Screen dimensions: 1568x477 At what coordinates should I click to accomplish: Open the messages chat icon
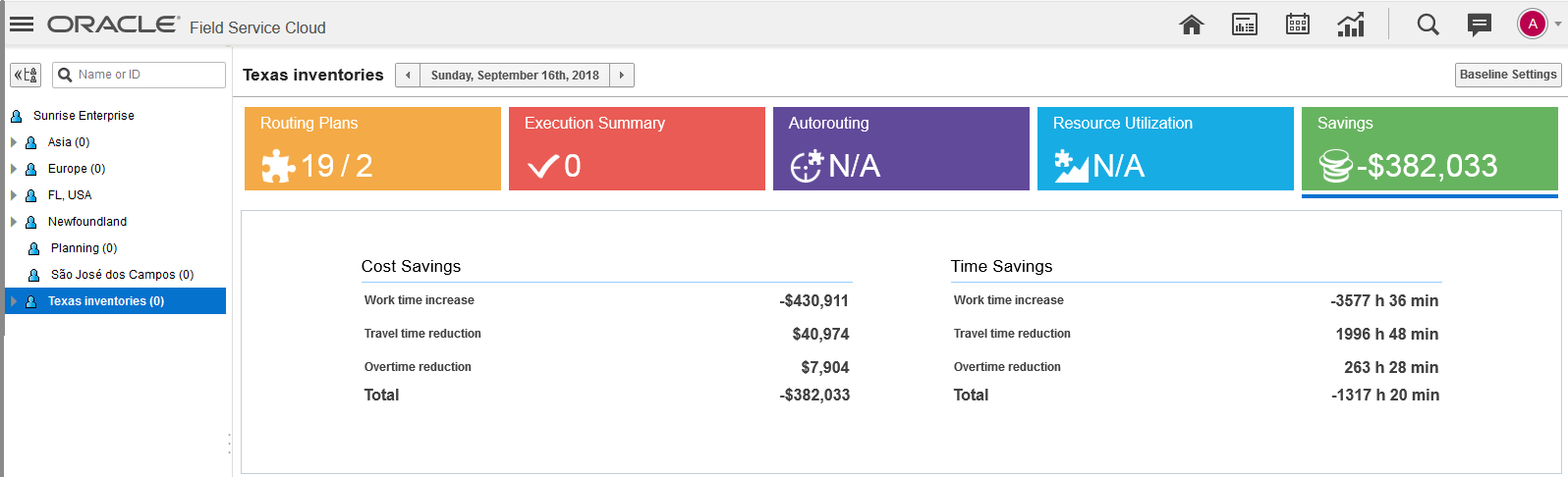[x=1480, y=25]
